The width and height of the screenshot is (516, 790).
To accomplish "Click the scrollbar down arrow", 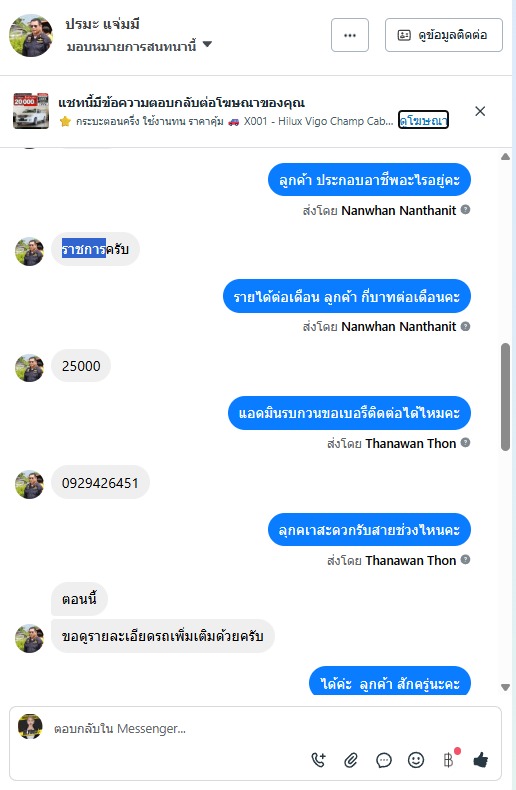I will point(505,687).
